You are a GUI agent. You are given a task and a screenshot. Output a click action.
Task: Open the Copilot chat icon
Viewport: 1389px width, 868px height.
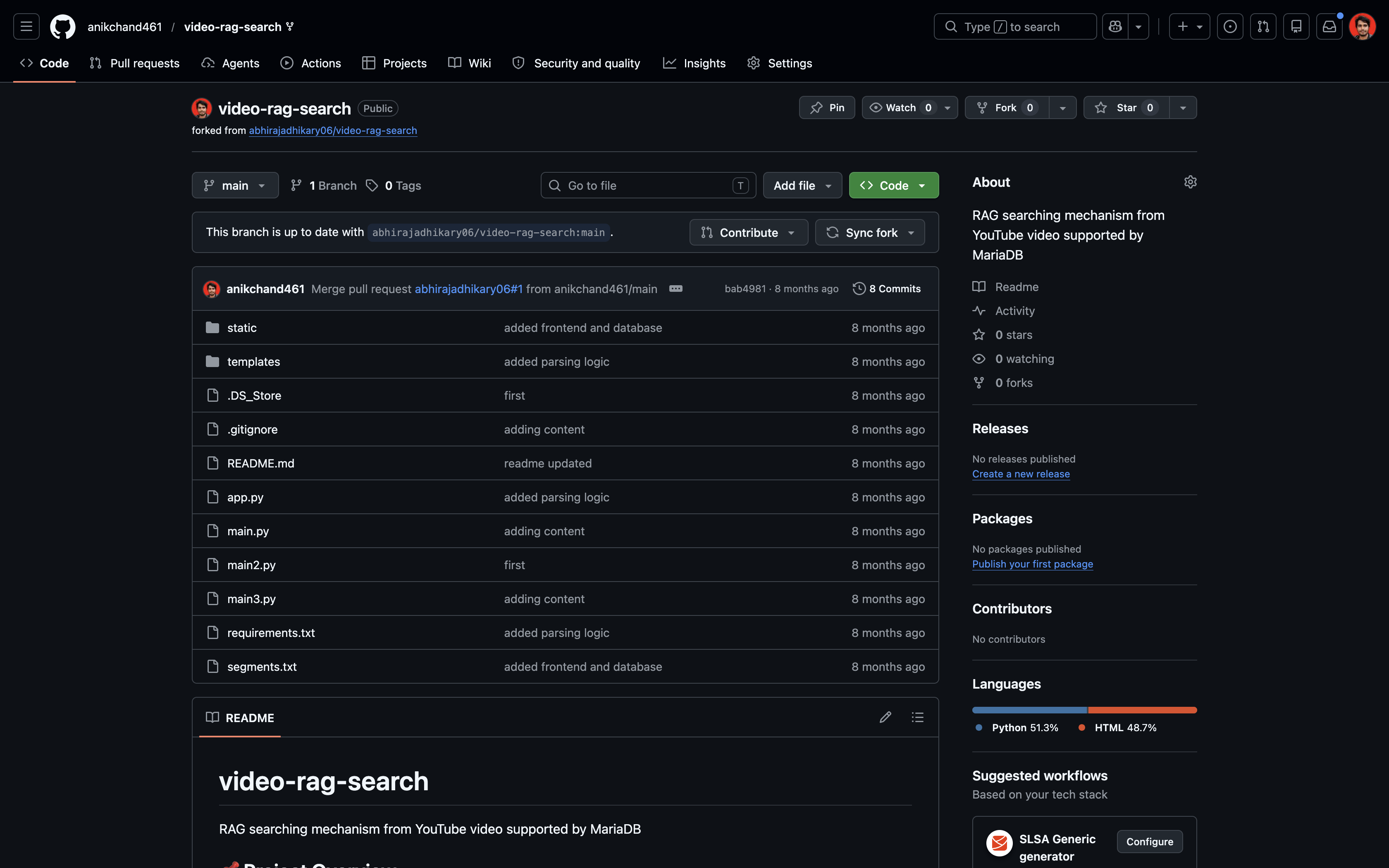(1115, 26)
